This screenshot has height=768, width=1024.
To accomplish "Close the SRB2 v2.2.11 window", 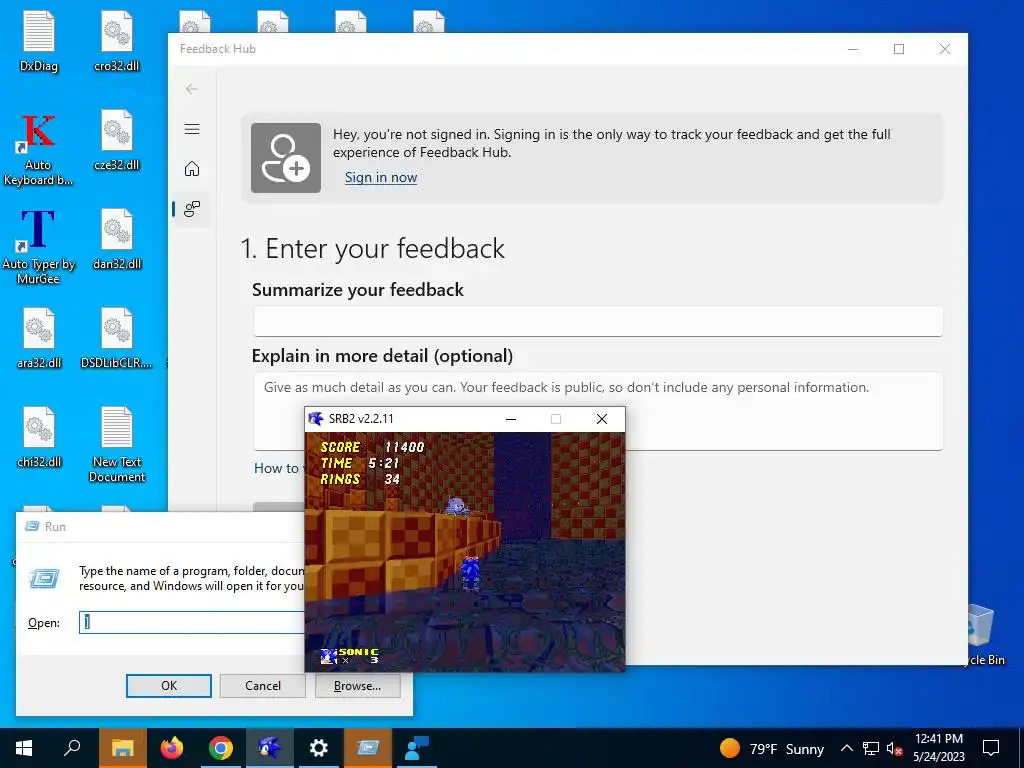I will [x=601, y=419].
